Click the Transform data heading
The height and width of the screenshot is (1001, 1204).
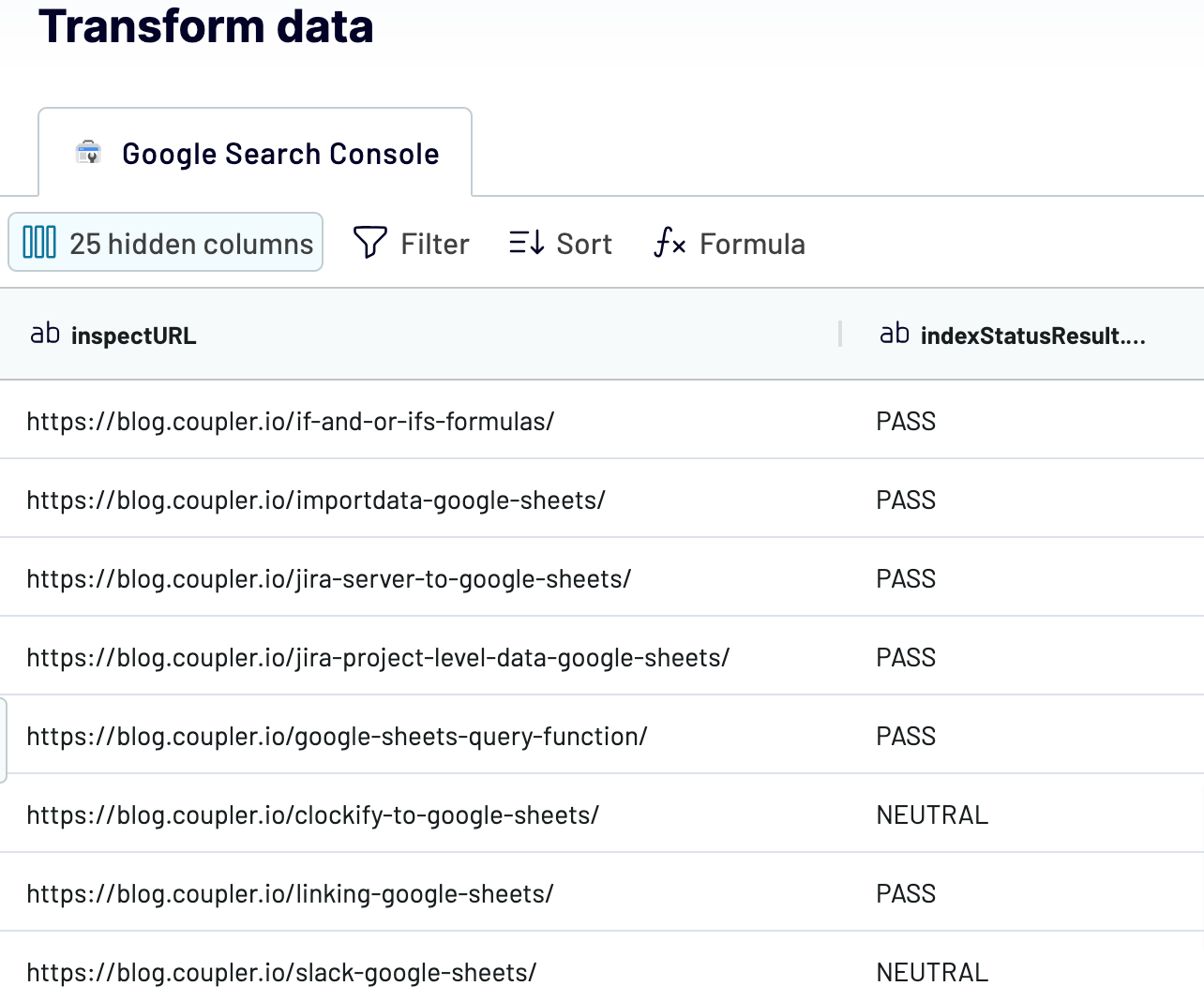[x=206, y=25]
